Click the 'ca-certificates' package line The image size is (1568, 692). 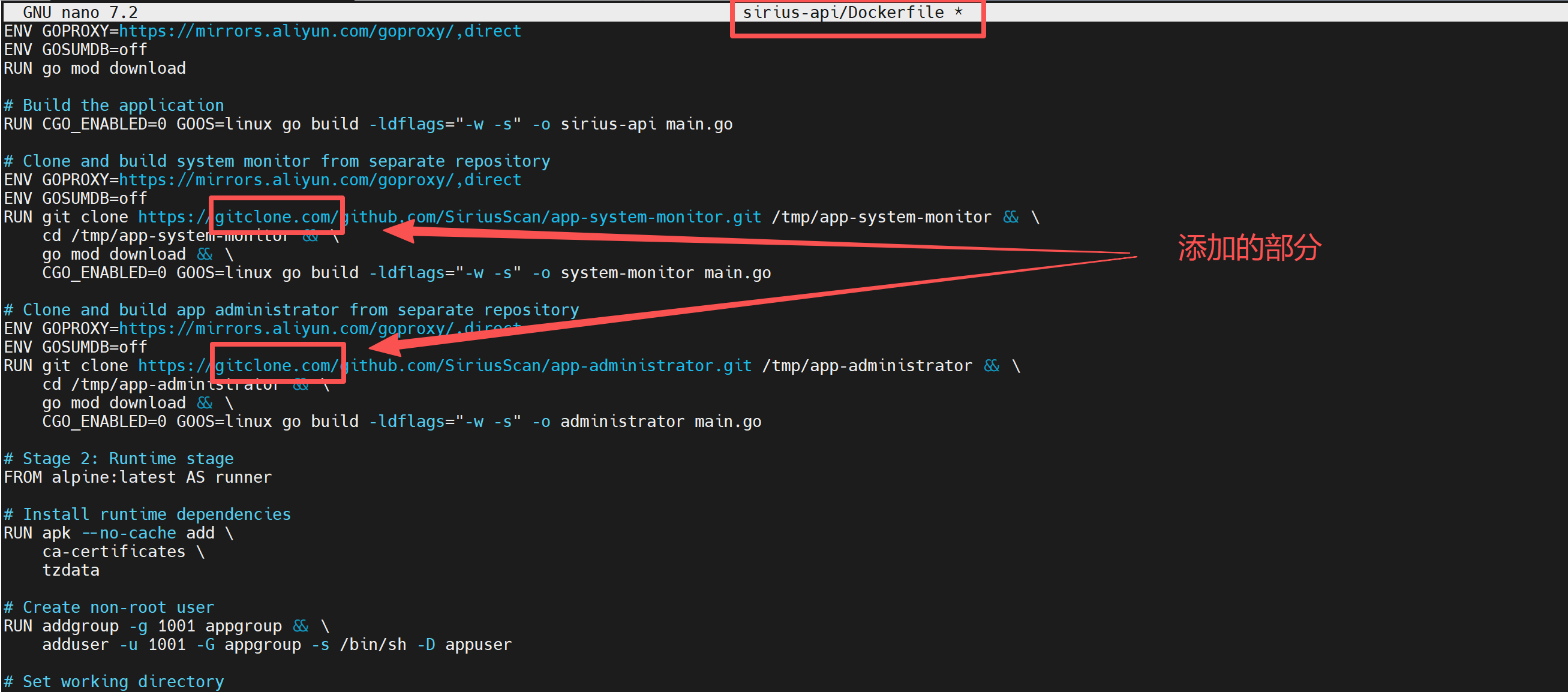coord(114,552)
